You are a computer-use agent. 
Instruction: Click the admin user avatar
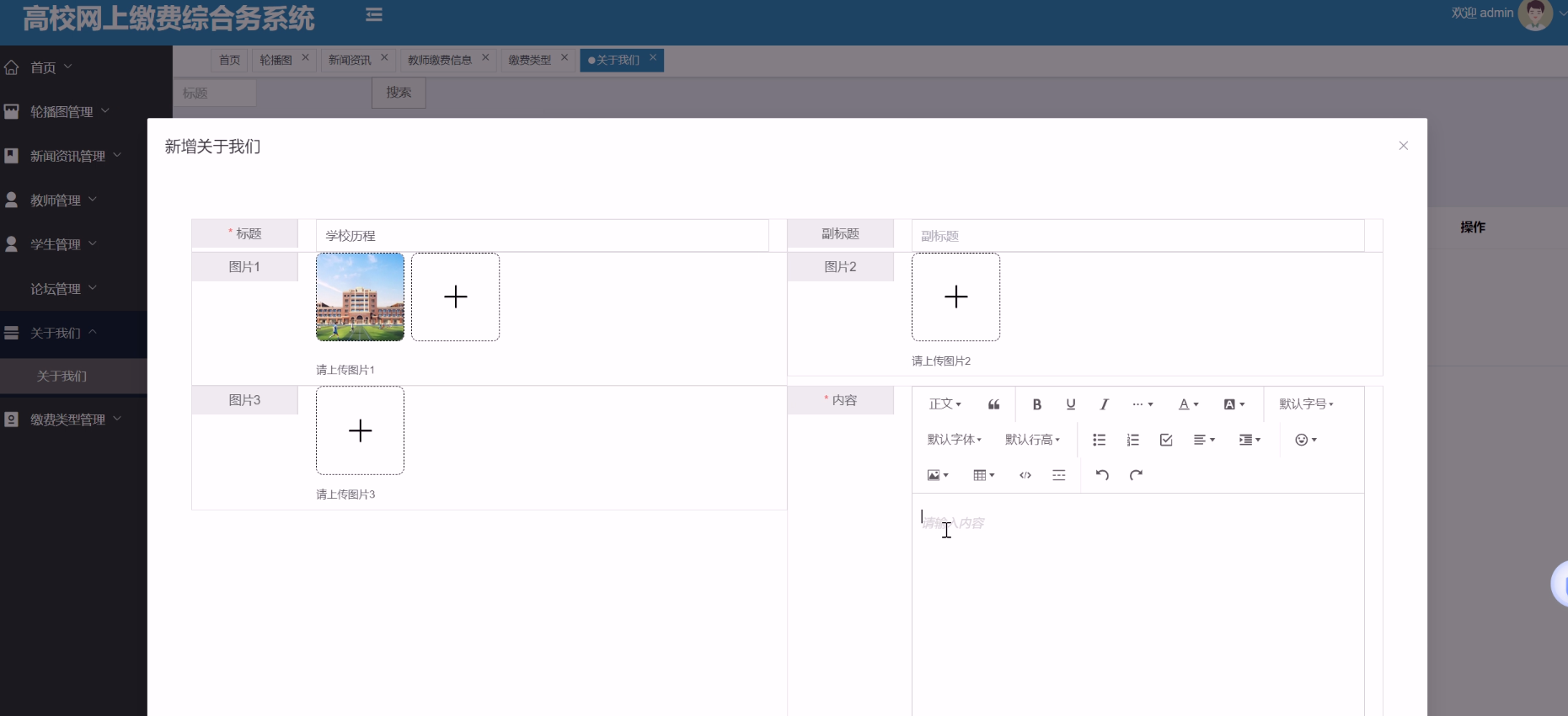1535,14
